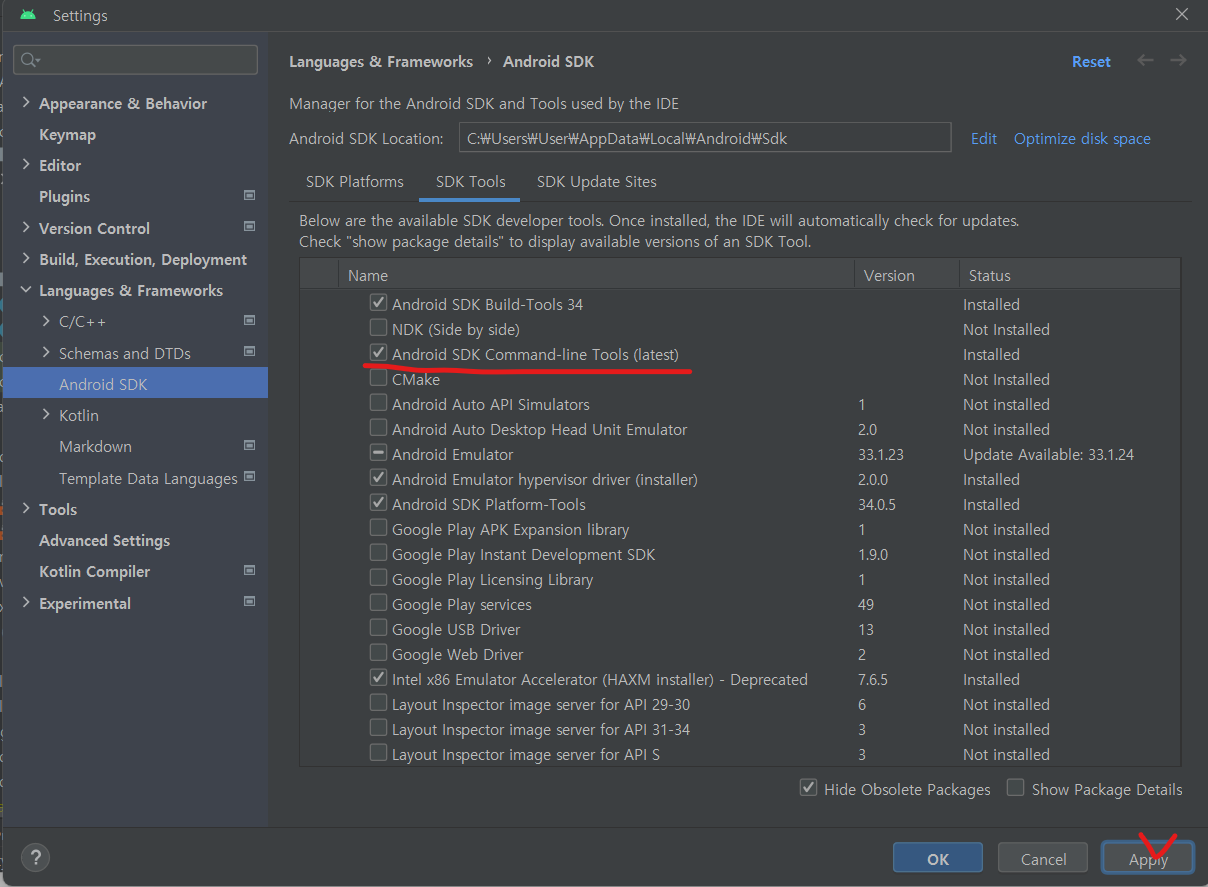
Task: Click Languages & Frameworks breadcrumb
Action: tap(381, 62)
